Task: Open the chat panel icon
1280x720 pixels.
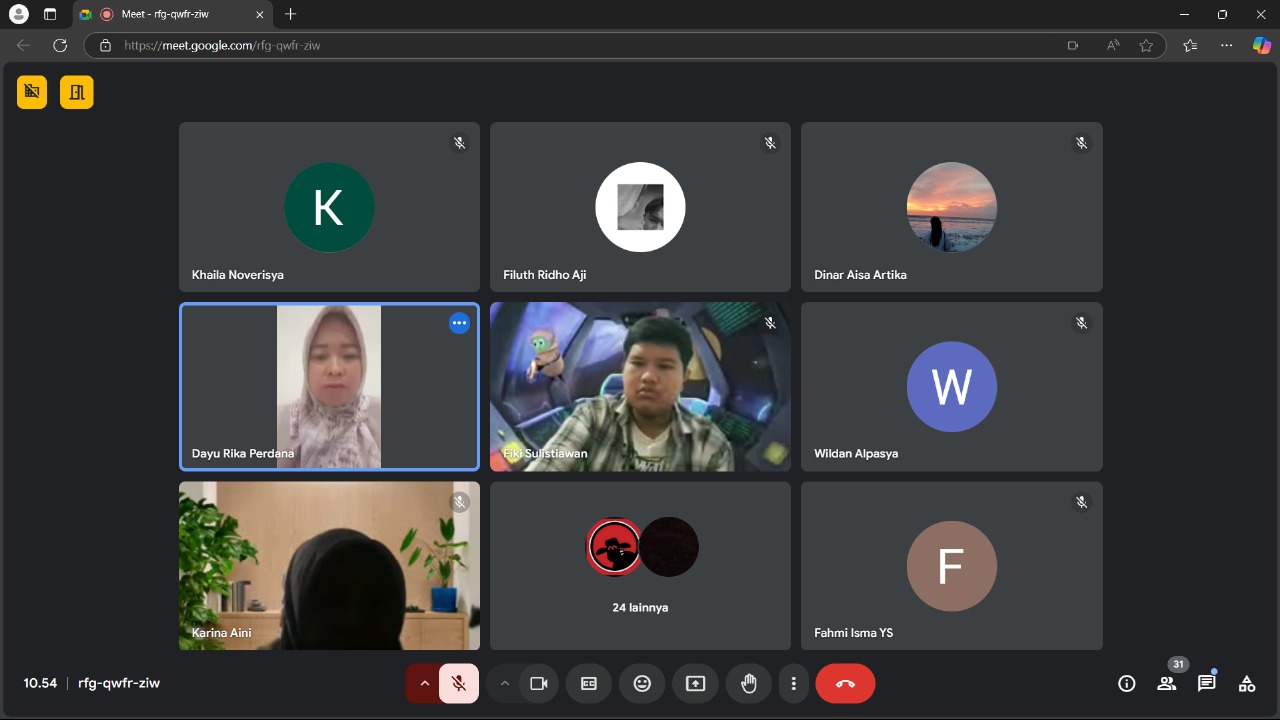Action: (1206, 684)
